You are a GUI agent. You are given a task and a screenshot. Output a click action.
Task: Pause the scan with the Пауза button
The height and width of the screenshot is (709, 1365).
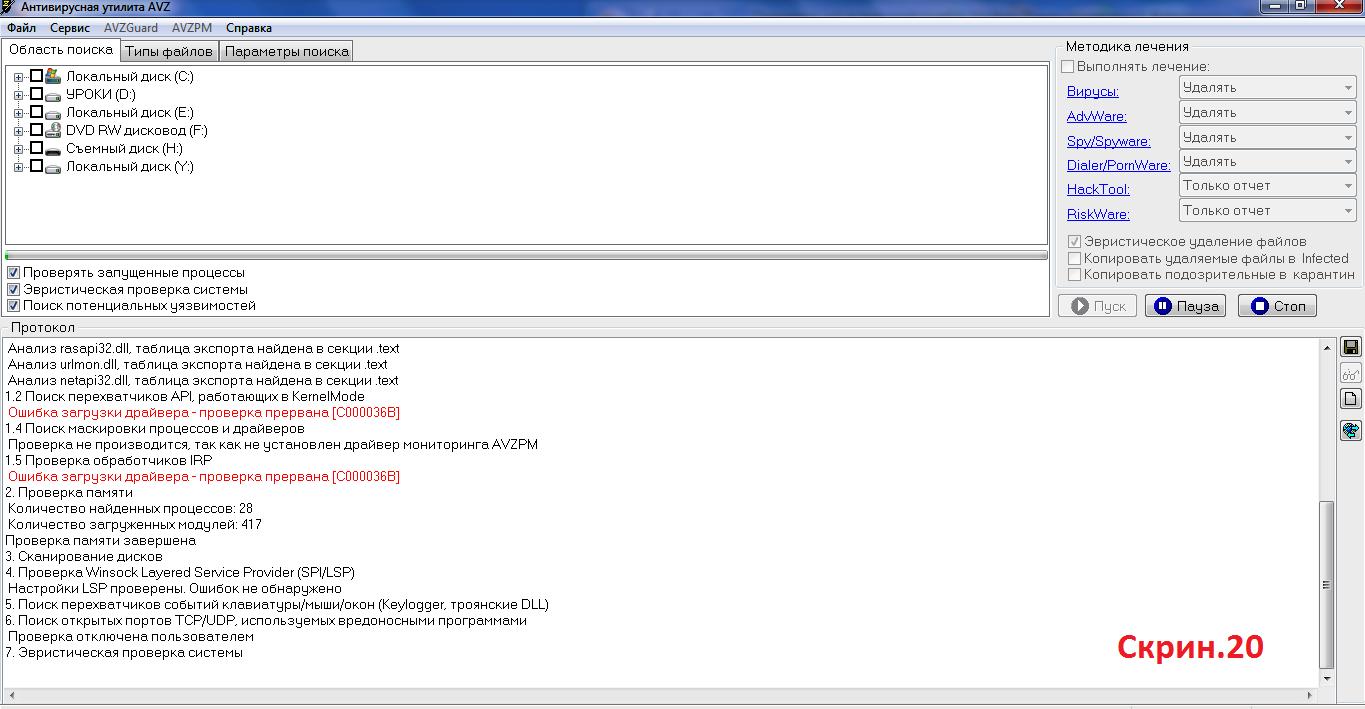tap(1186, 306)
